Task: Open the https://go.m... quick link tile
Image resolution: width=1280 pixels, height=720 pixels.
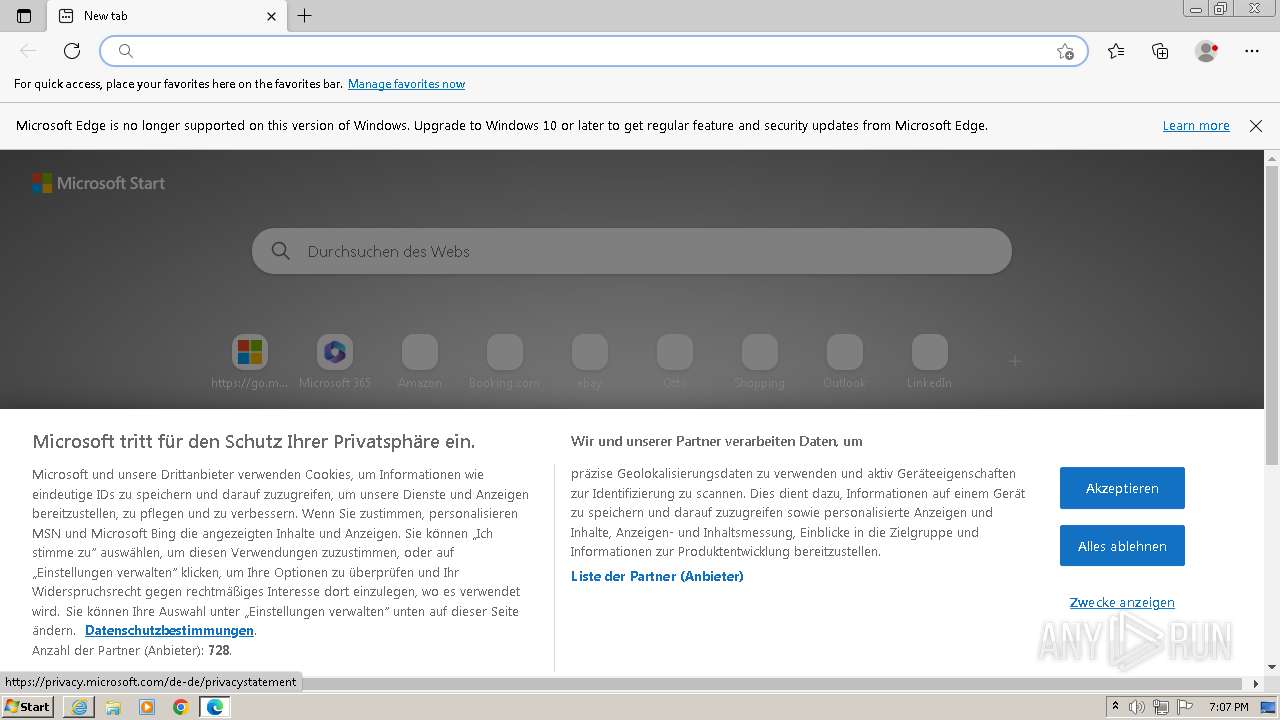Action: (250, 361)
